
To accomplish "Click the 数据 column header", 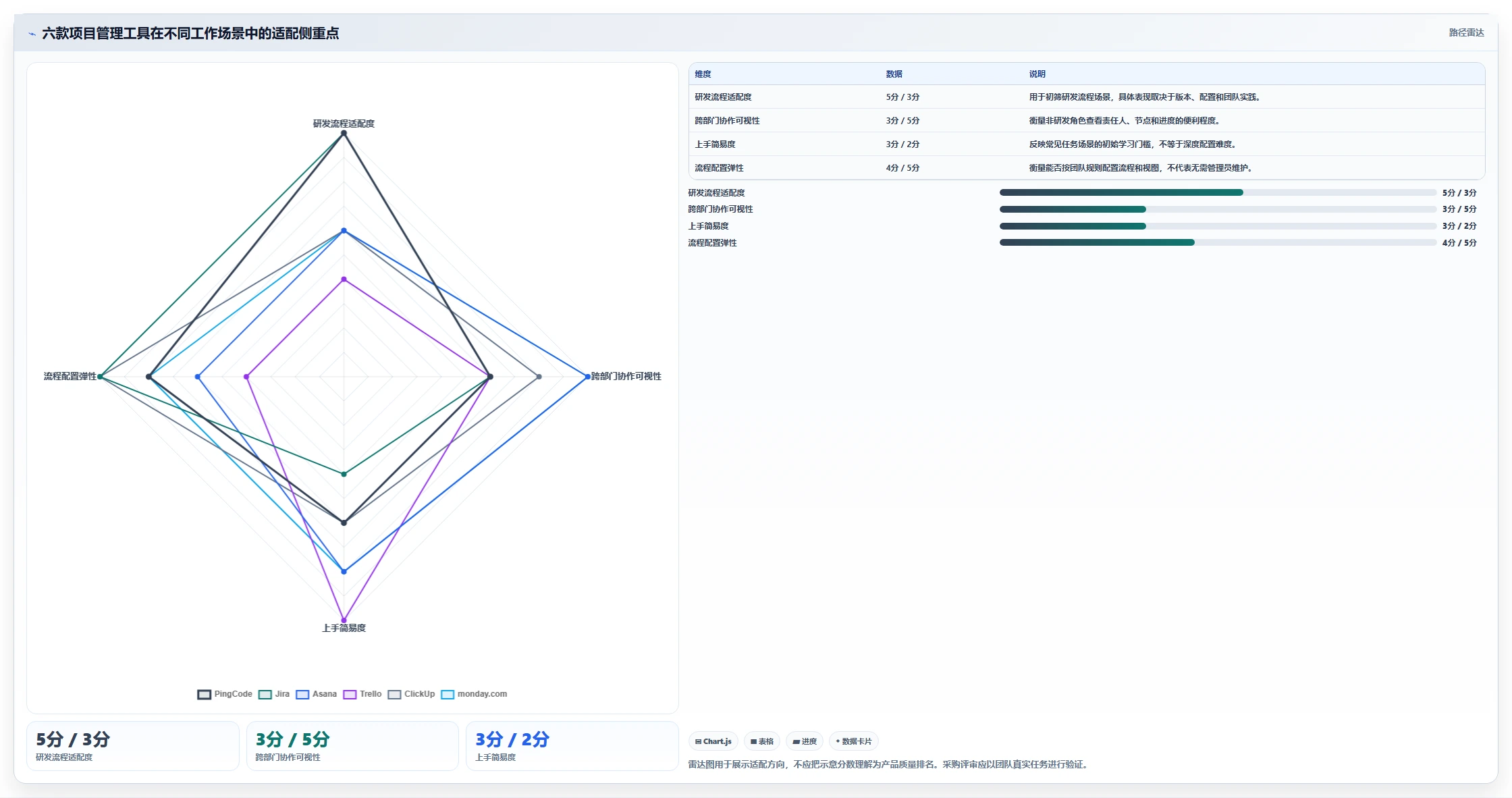I will [894, 74].
